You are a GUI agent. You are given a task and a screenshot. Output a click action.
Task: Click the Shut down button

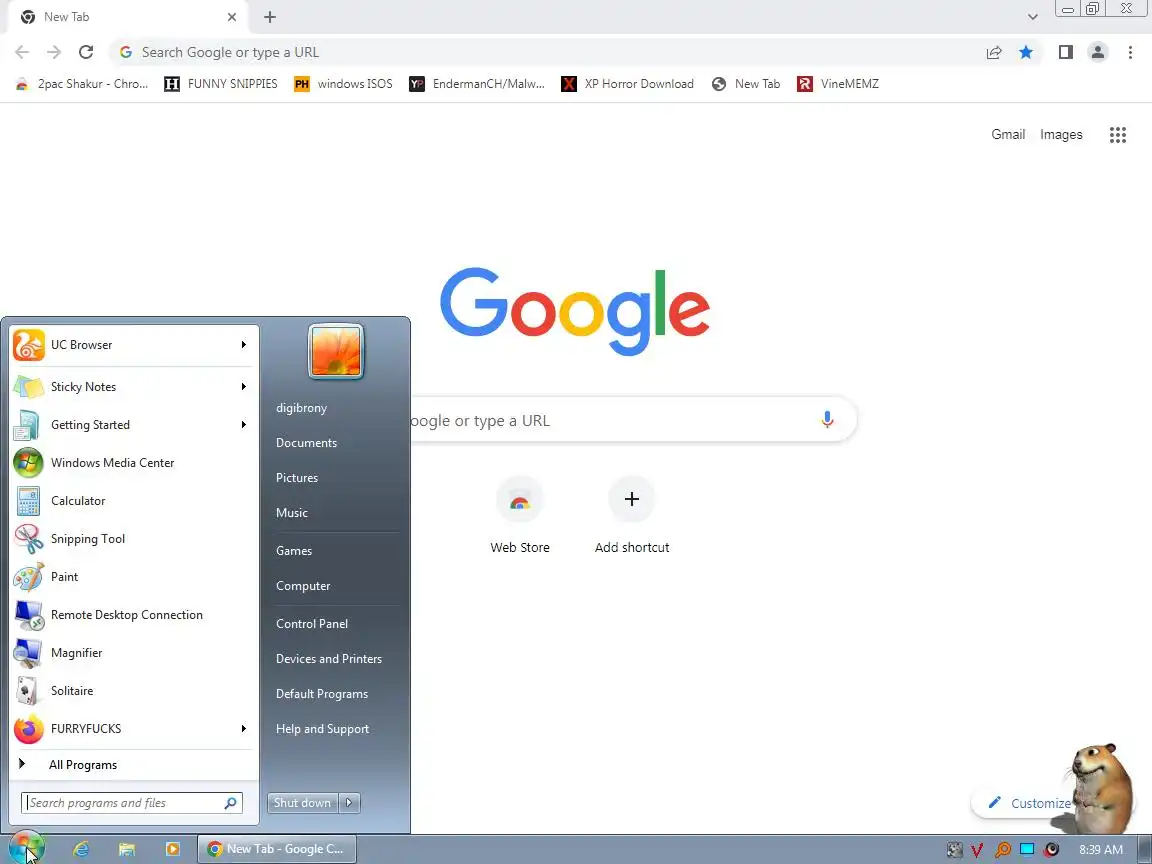tap(303, 803)
